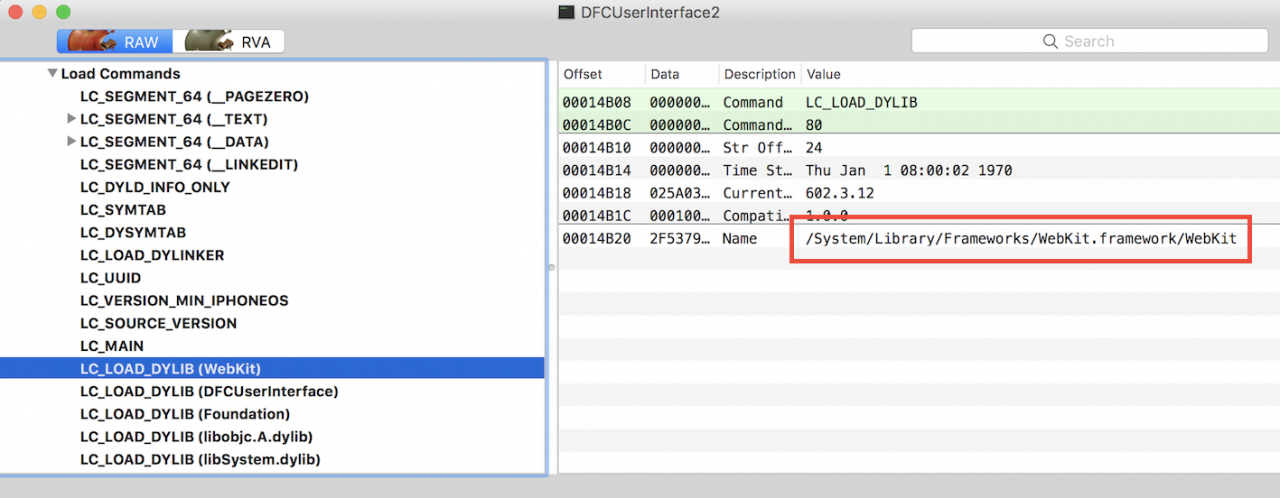The width and height of the screenshot is (1280, 498).
Task: Click the search magnifier icon
Action: click(1050, 41)
